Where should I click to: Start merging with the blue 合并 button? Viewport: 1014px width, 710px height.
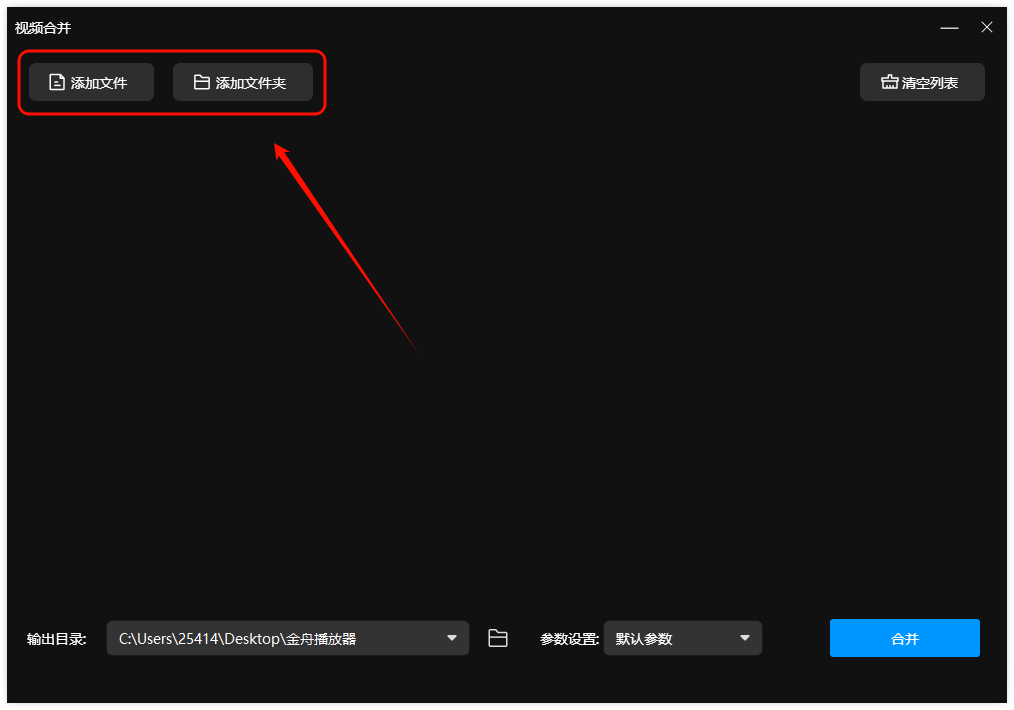tap(904, 638)
